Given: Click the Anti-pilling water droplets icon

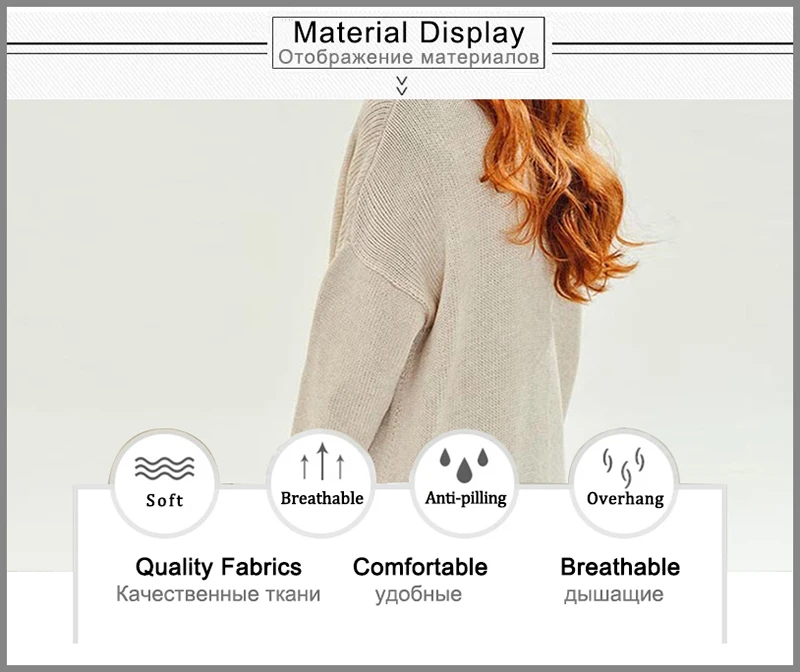Looking at the screenshot, I should 464,465.
